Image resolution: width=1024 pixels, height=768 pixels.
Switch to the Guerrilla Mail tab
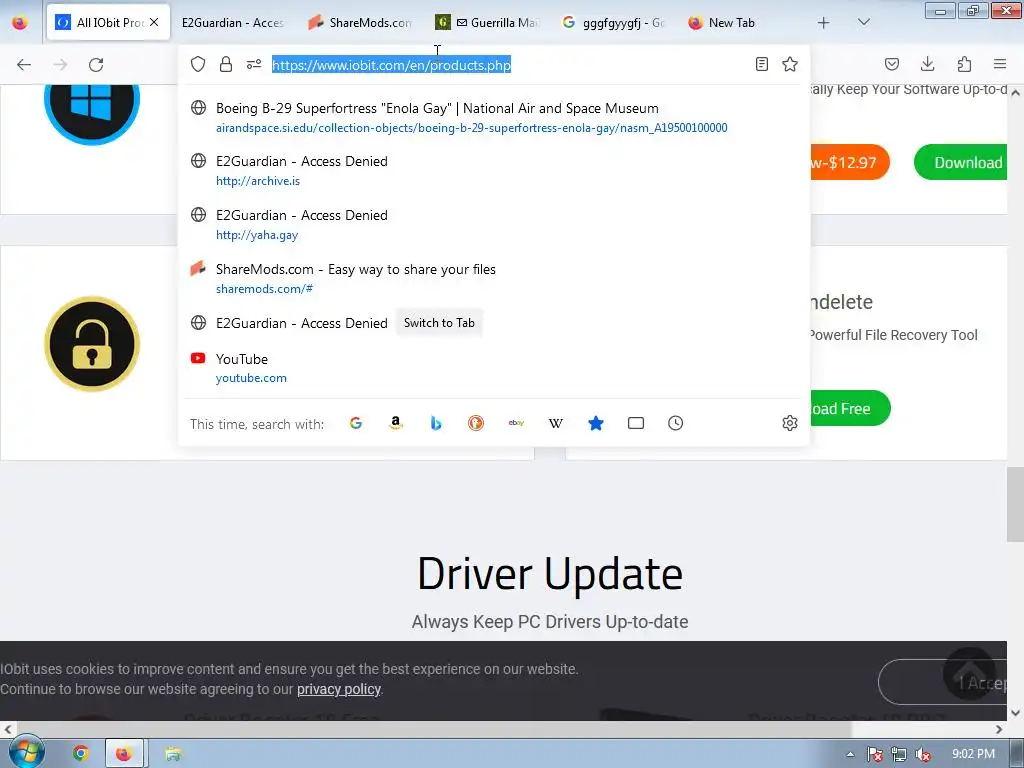tap(488, 23)
